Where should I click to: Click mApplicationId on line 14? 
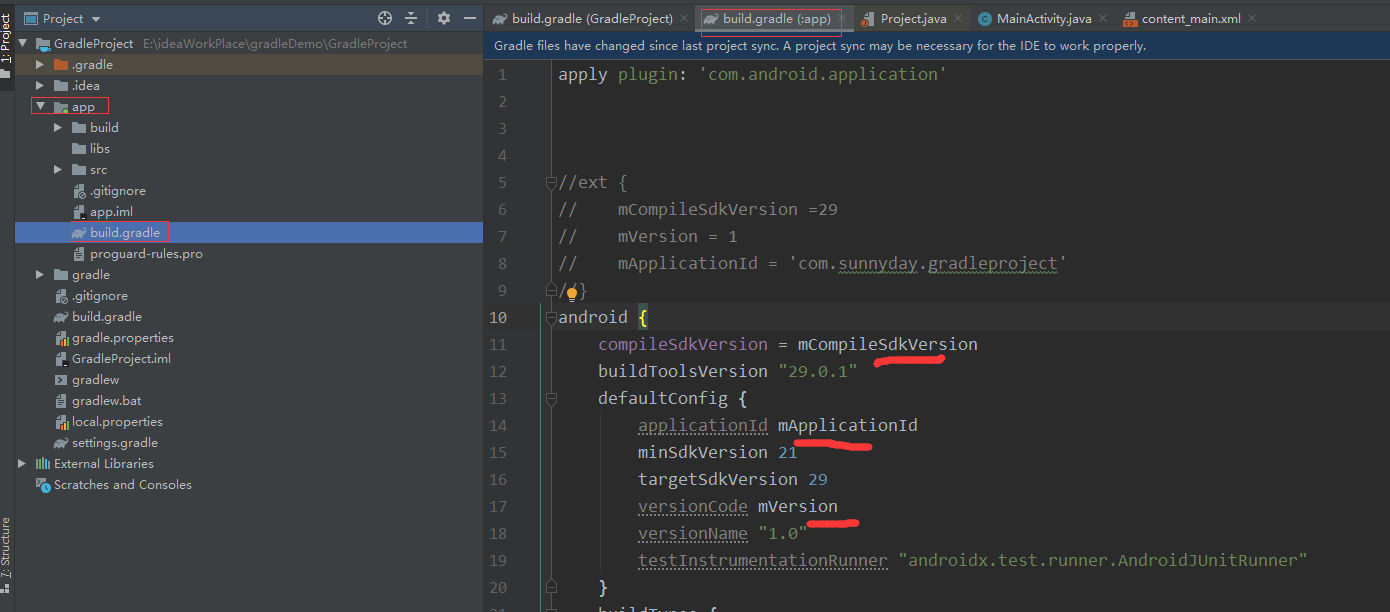tap(847, 425)
